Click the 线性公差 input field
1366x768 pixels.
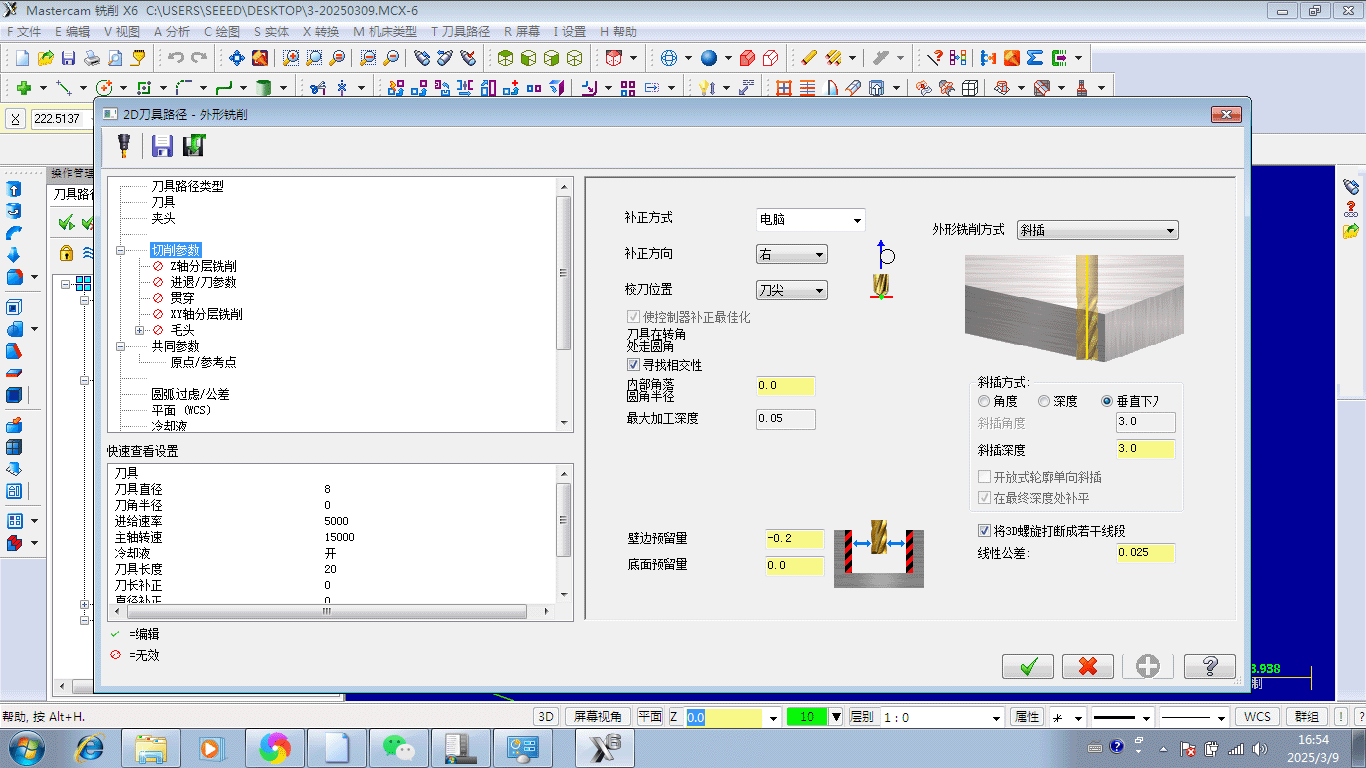pos(1146,553)
